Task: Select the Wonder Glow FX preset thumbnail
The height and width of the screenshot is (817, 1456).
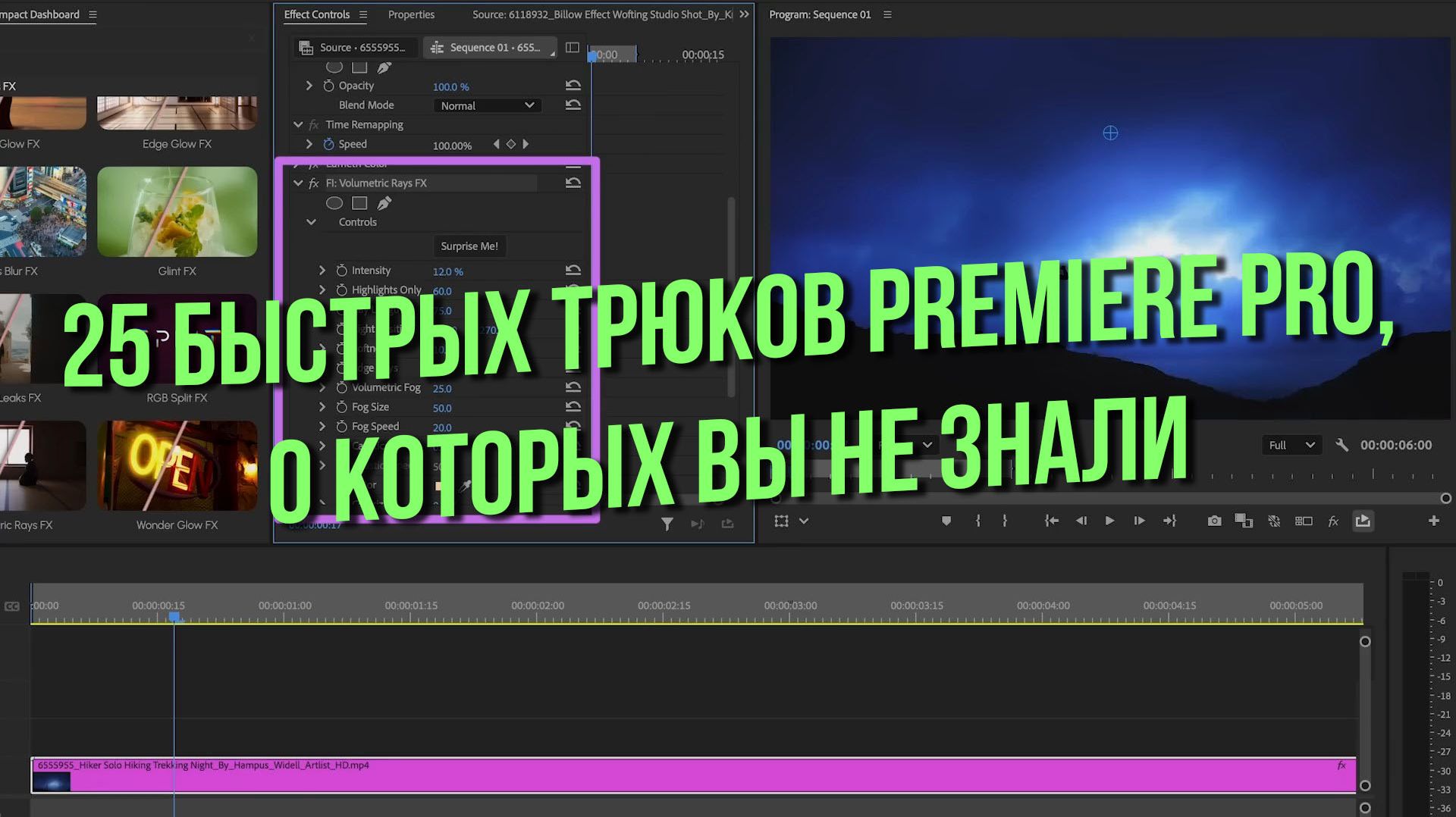Action: click(x=176, y=465)
